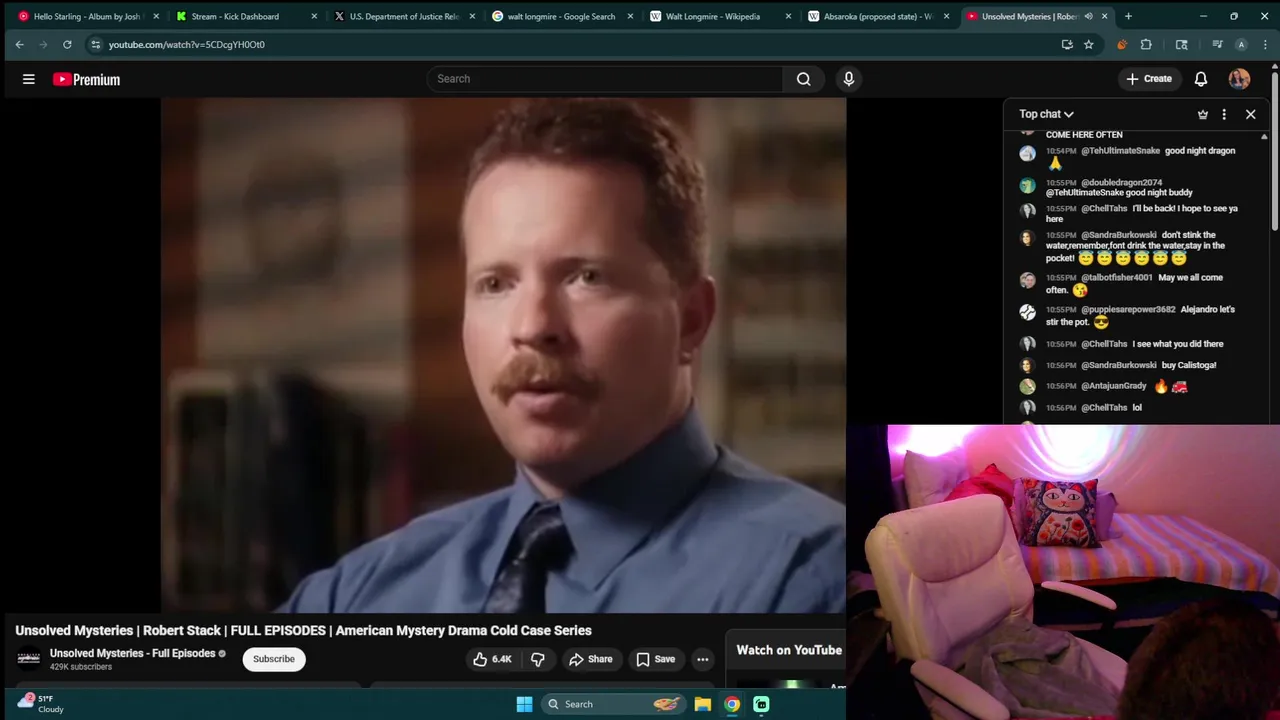Click 'I see what you did there' message
Image resolution: width=1280 pixels, height=720 pixels.
1178,344
